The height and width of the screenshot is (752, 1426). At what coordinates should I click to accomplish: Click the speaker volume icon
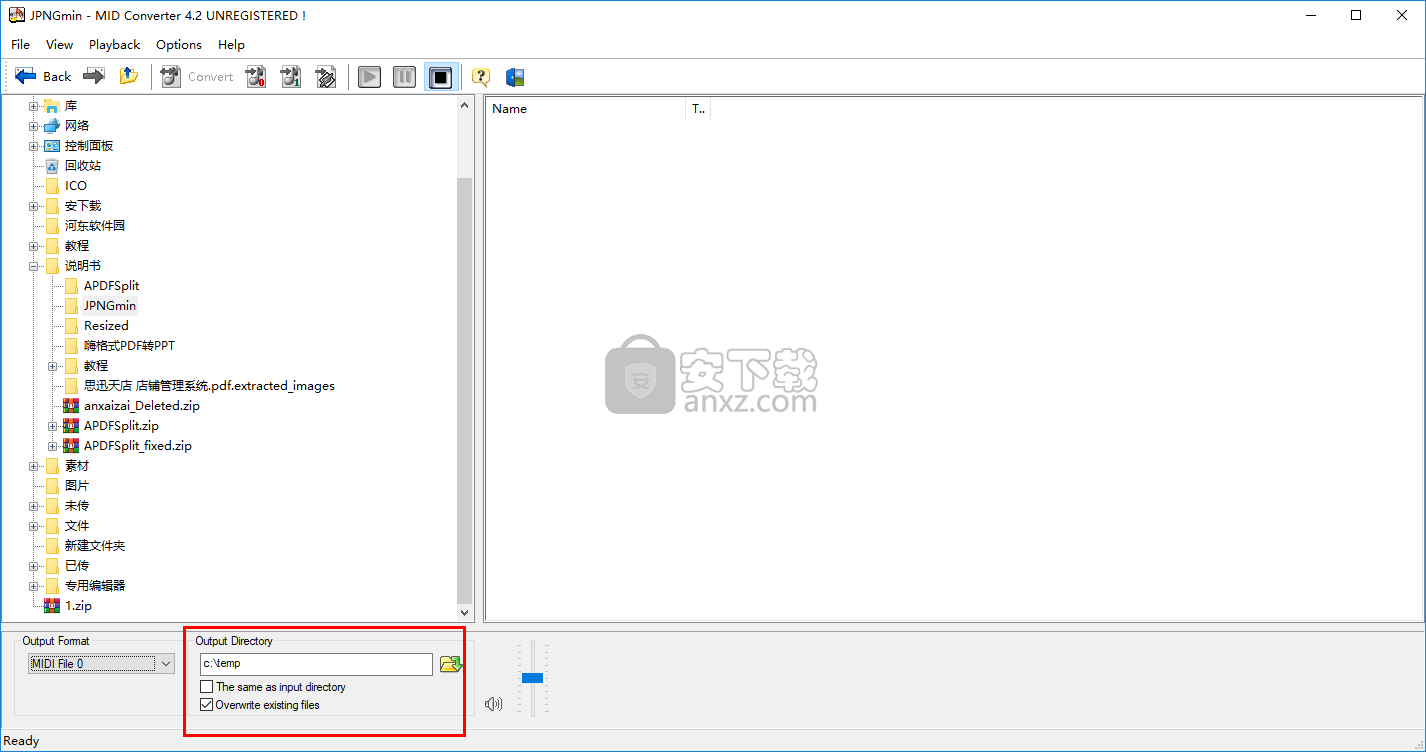[493, 704]
